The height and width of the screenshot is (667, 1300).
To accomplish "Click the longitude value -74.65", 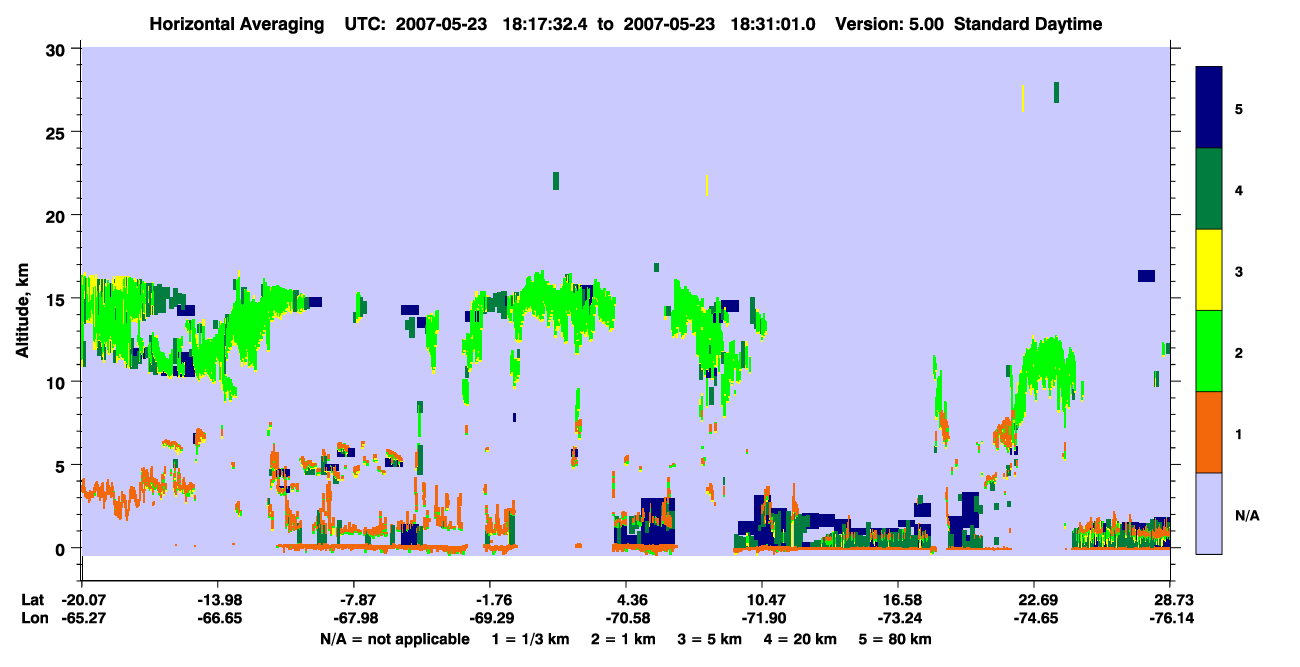I will (x=1034, y=619).
